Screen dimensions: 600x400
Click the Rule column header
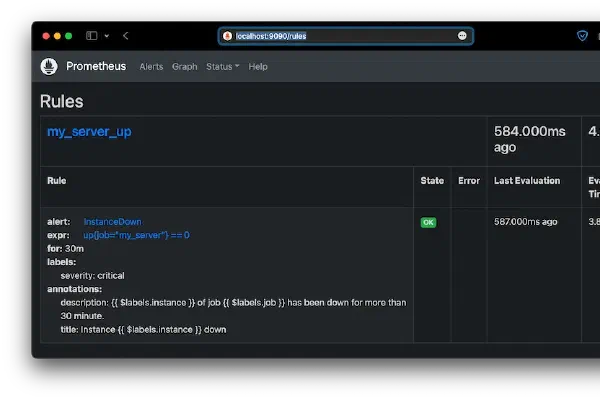coord(57,181)
